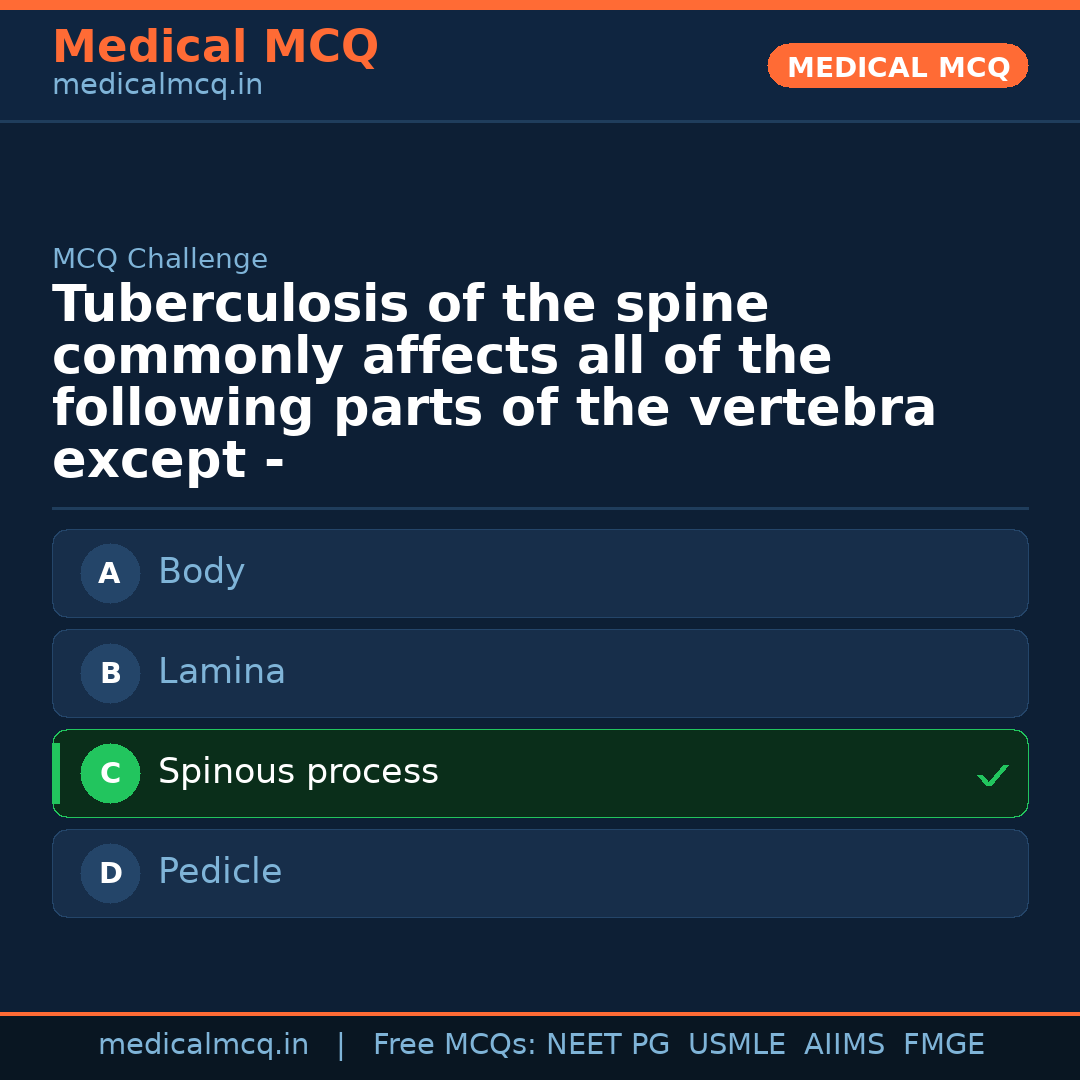Select FMGE in the footer
The height and width of the screenshot is (1080, 1080).
coord(944,1045)
